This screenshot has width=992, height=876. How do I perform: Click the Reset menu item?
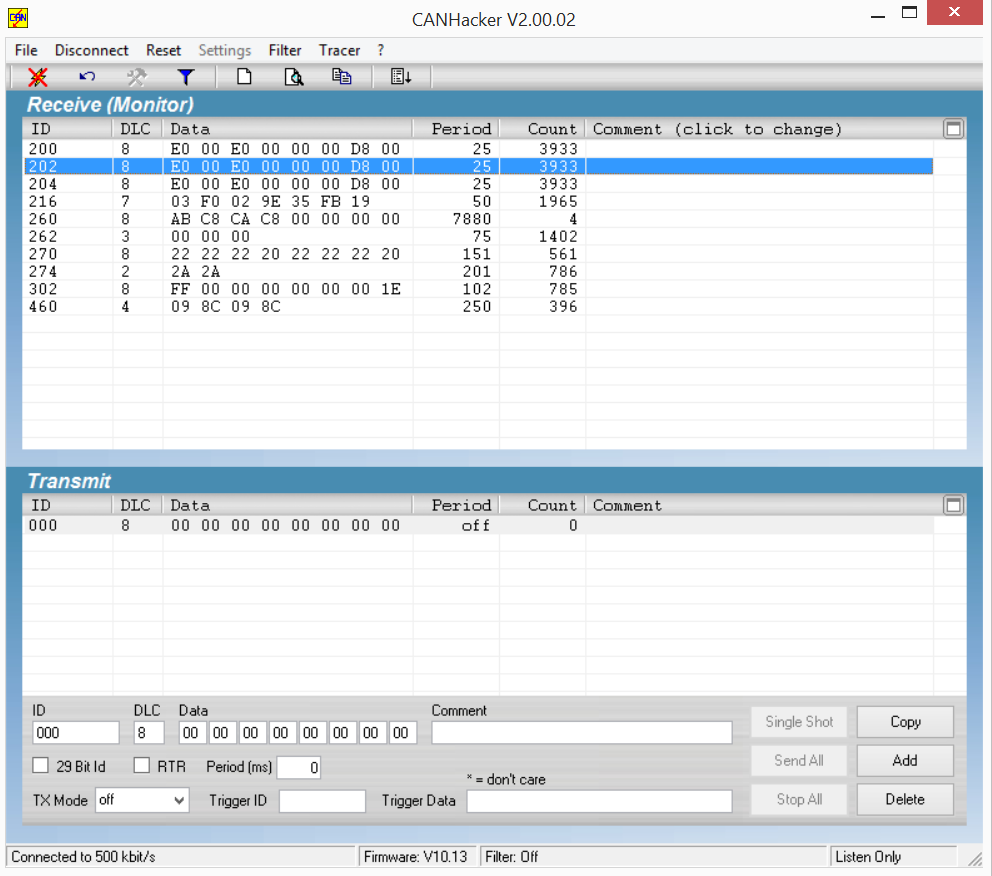[x=163, y=50]
